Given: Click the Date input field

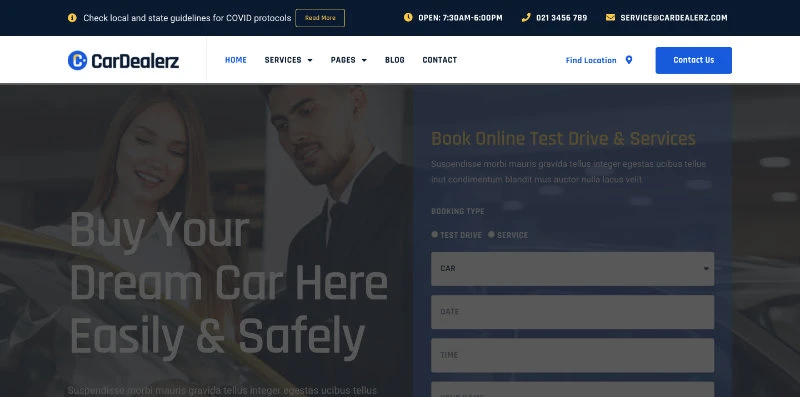Looking at the screenshot, I should click(572, 312).
